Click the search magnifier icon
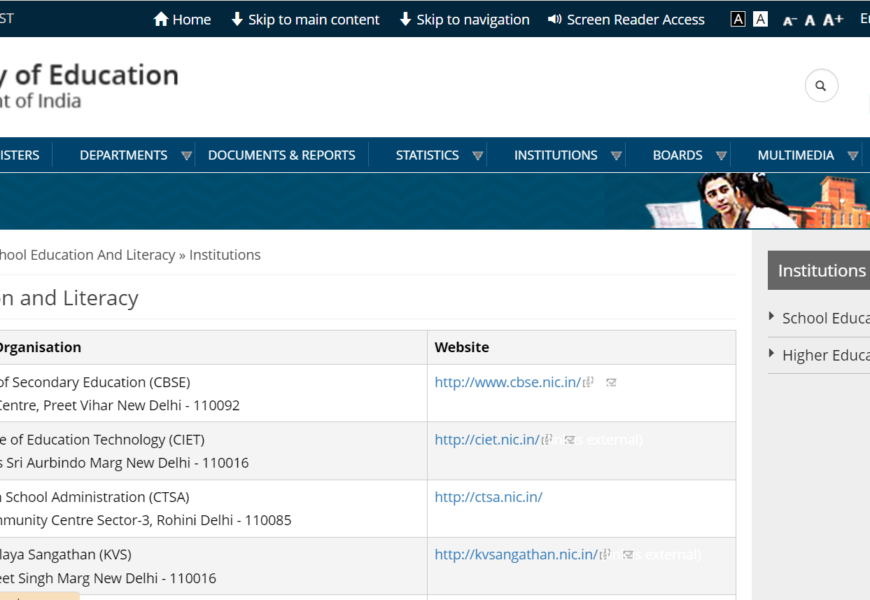This screenshot has width=870, height=600. click(821, 86)
